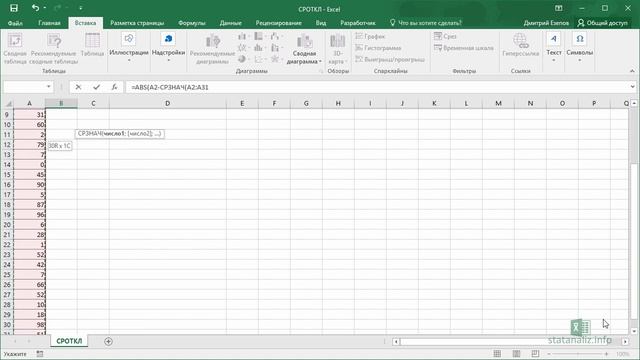The height and width of the screenshot is (360, 640).
Task: Insert a Срез slicer filter
Action: [x=445, y=36]
